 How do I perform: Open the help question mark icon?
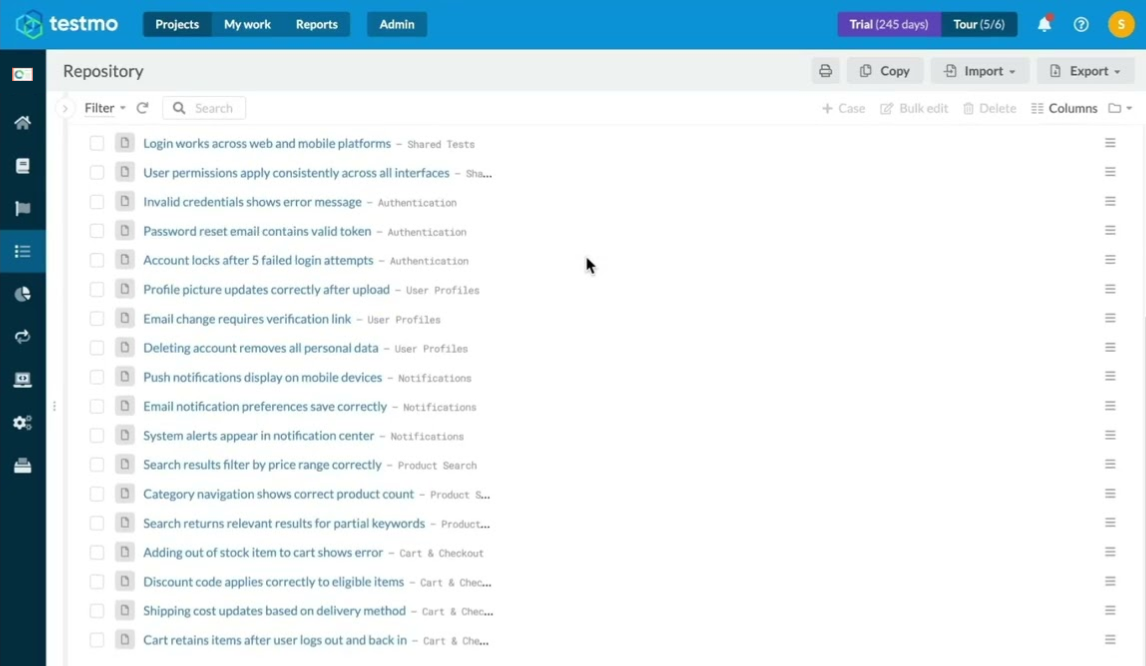1081,24
